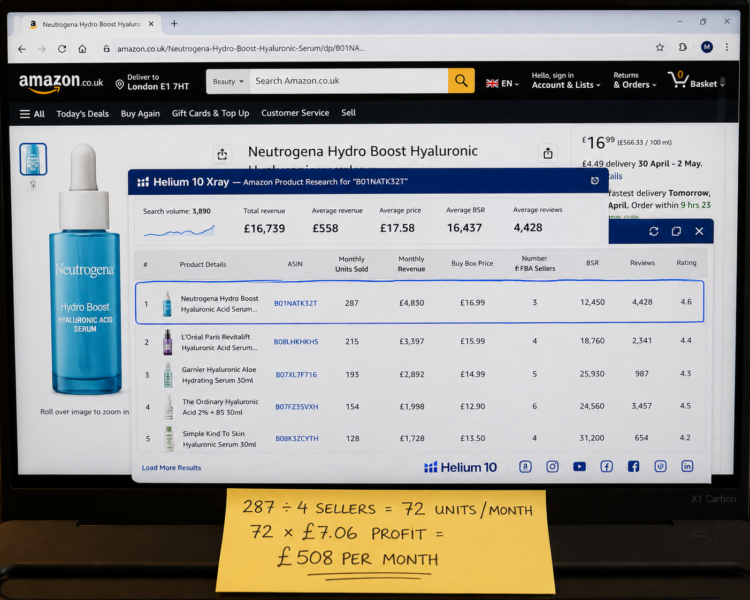Image resolution: width=750 pixels, height=600 pixels.
Task: Click the browser forward arrow
Action: pyautogui.click(x=42, y=49)
